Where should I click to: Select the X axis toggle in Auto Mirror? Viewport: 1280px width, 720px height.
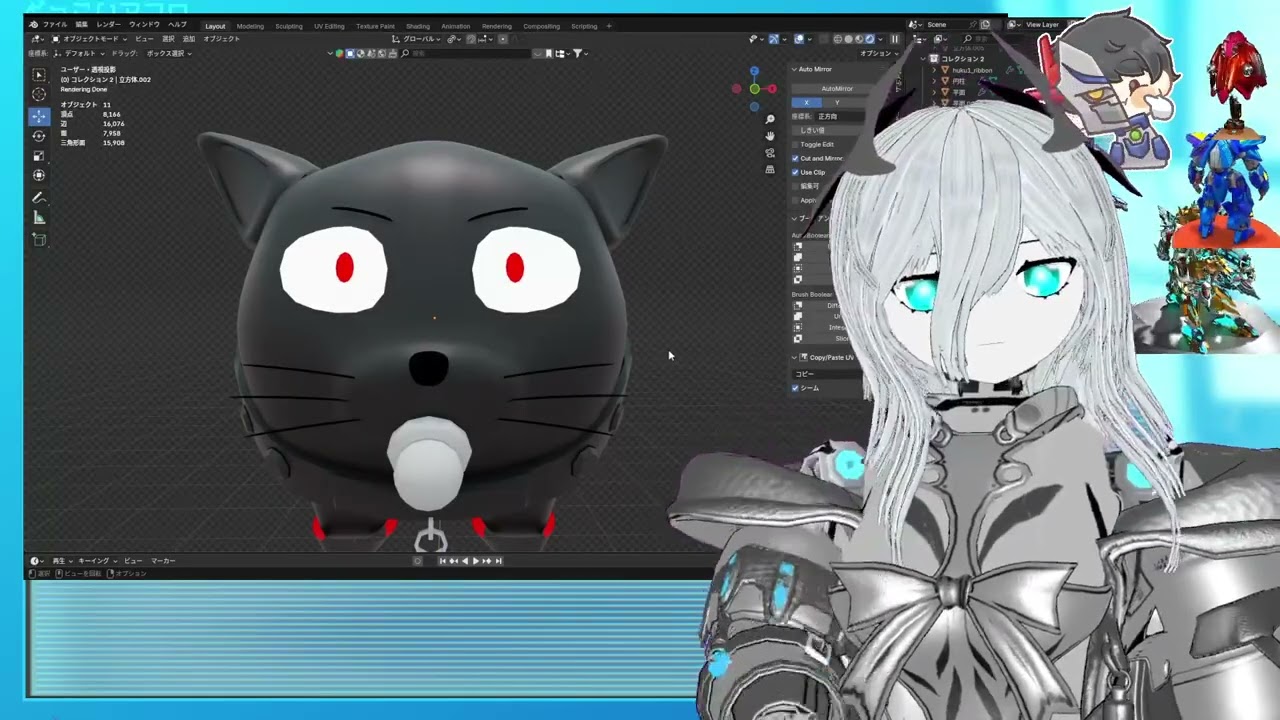806,102
